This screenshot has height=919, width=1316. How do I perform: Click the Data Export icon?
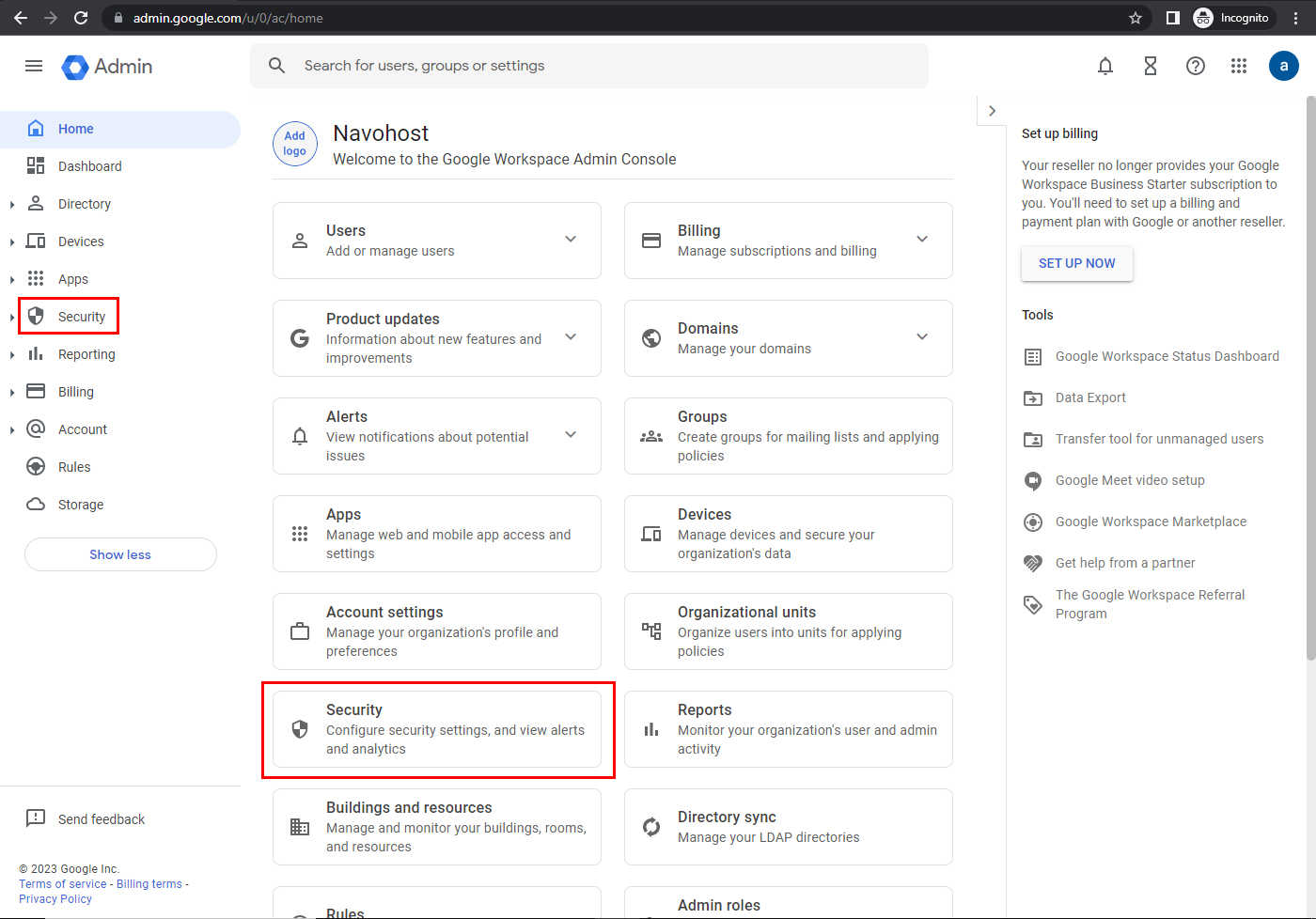coord(1033,398)
